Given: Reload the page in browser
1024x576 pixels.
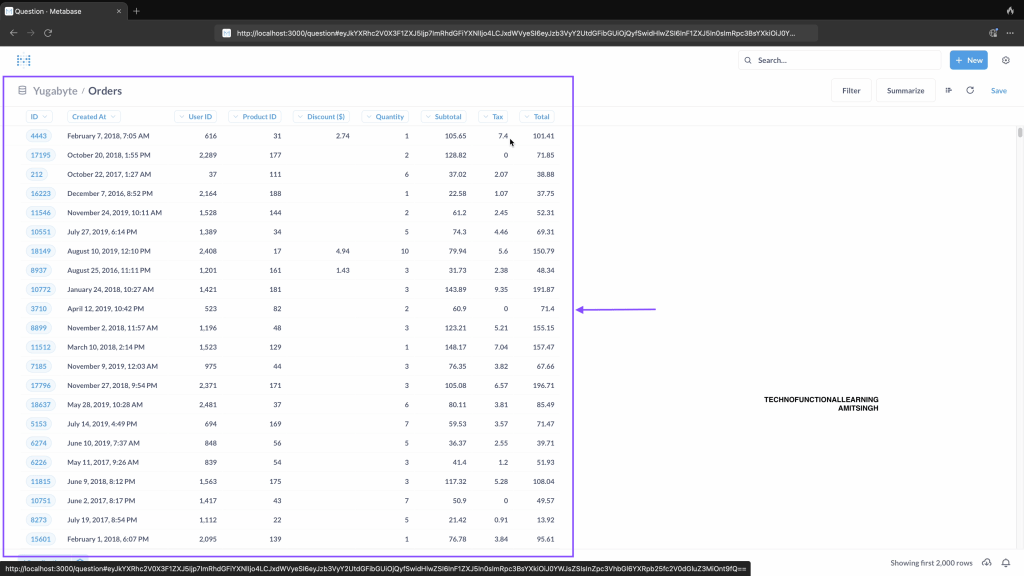Looking at the screenshot, I should tap(48, 32).
